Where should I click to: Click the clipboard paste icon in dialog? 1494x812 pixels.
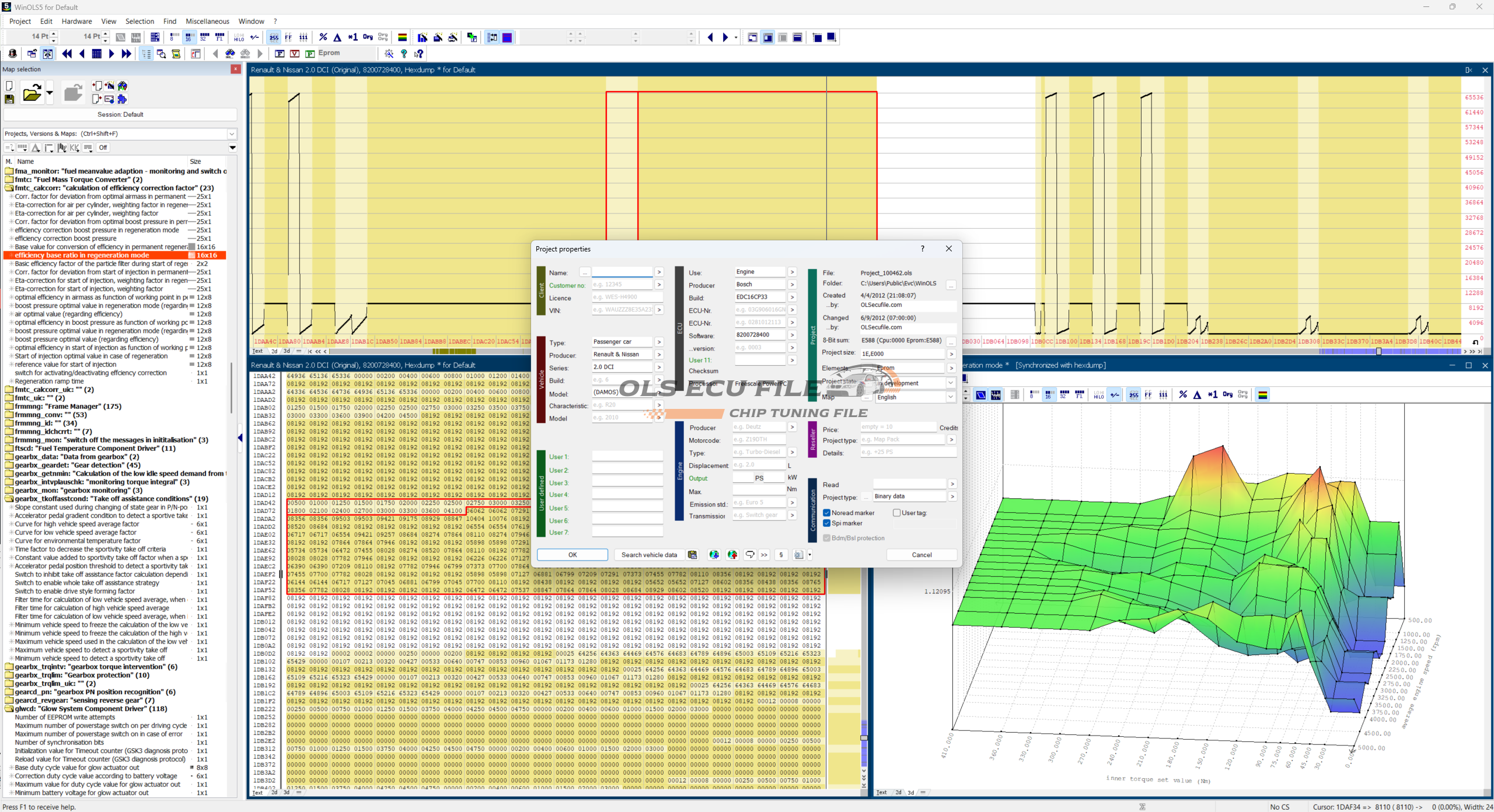(x=692, y=555)
